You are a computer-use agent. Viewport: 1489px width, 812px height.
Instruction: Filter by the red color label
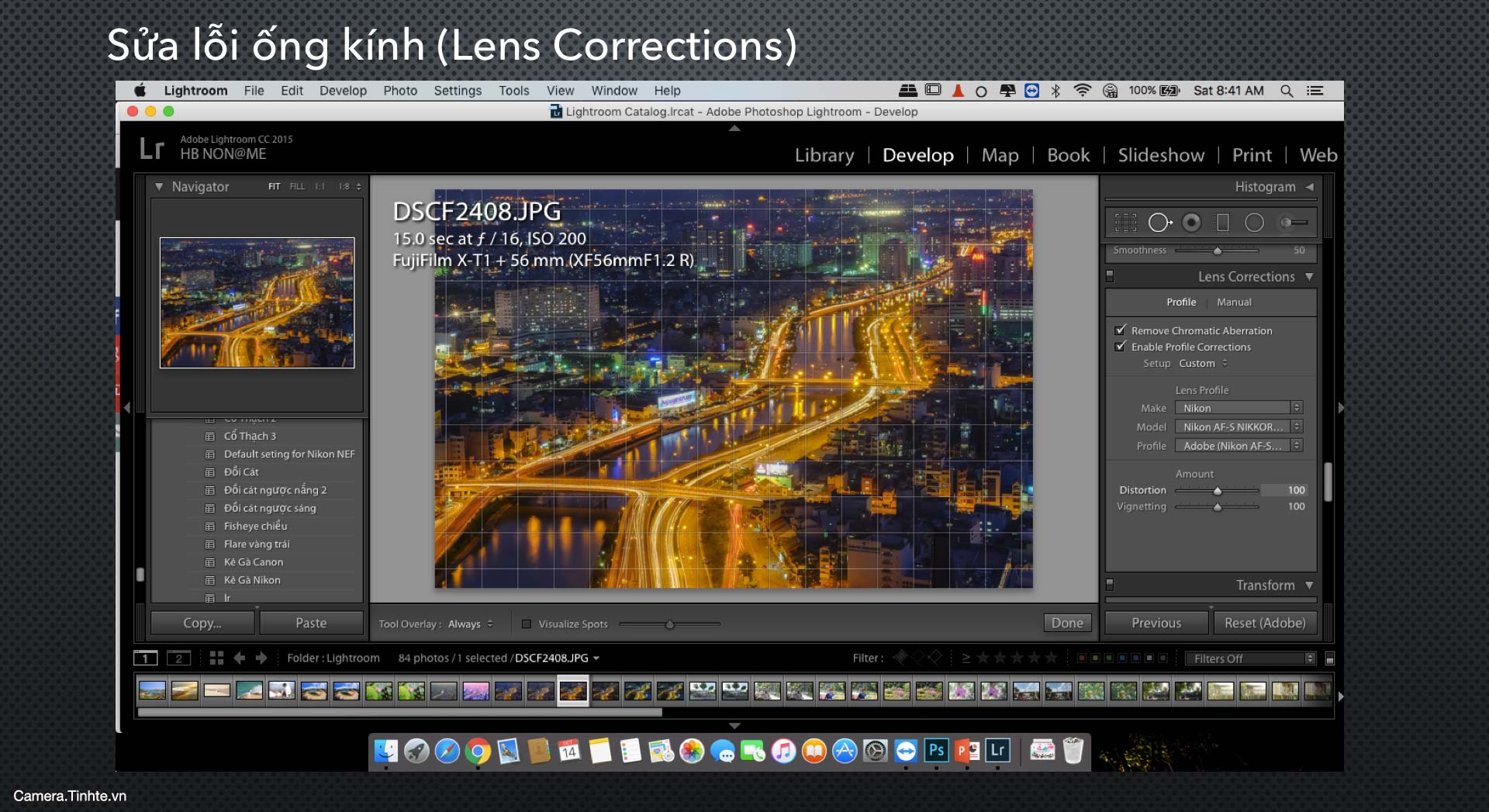(x=1081, y=658)
